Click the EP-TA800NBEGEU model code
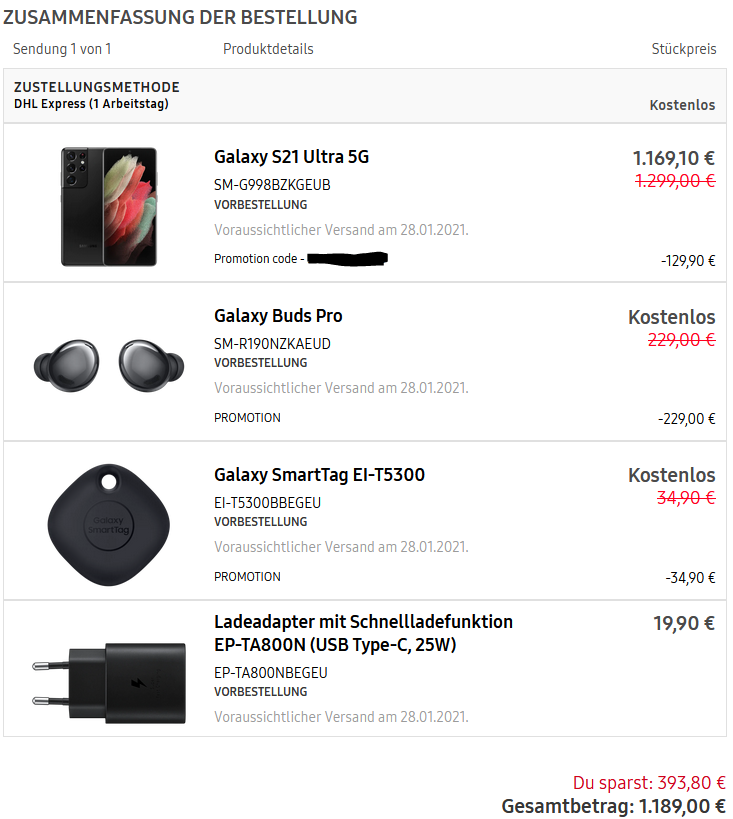Screen dimensions: 733x819 tap(271, 673)
